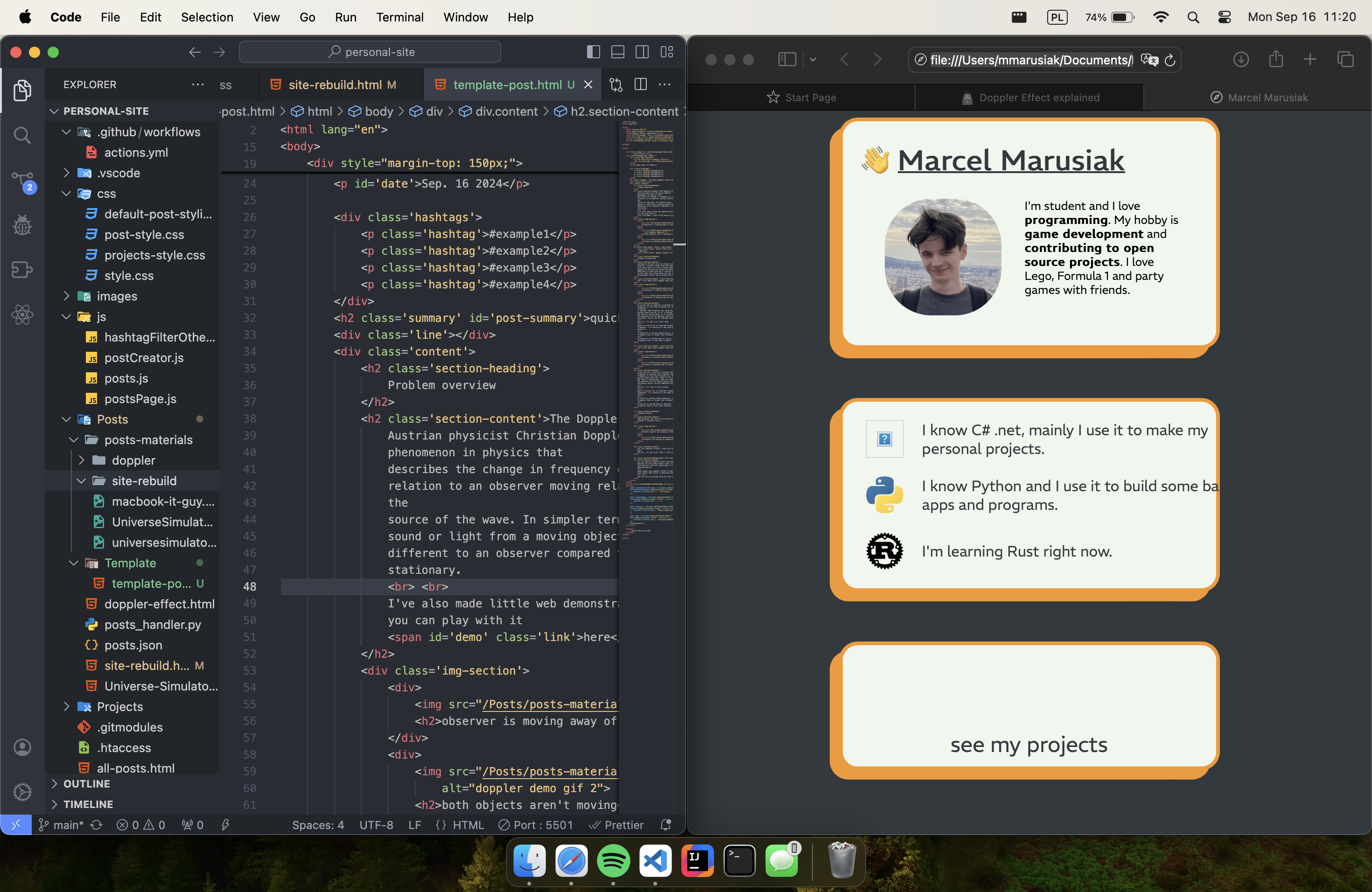Click the see my projects button
Viewport: 1372px width, 892px height.
click(x=1029, y=745)
